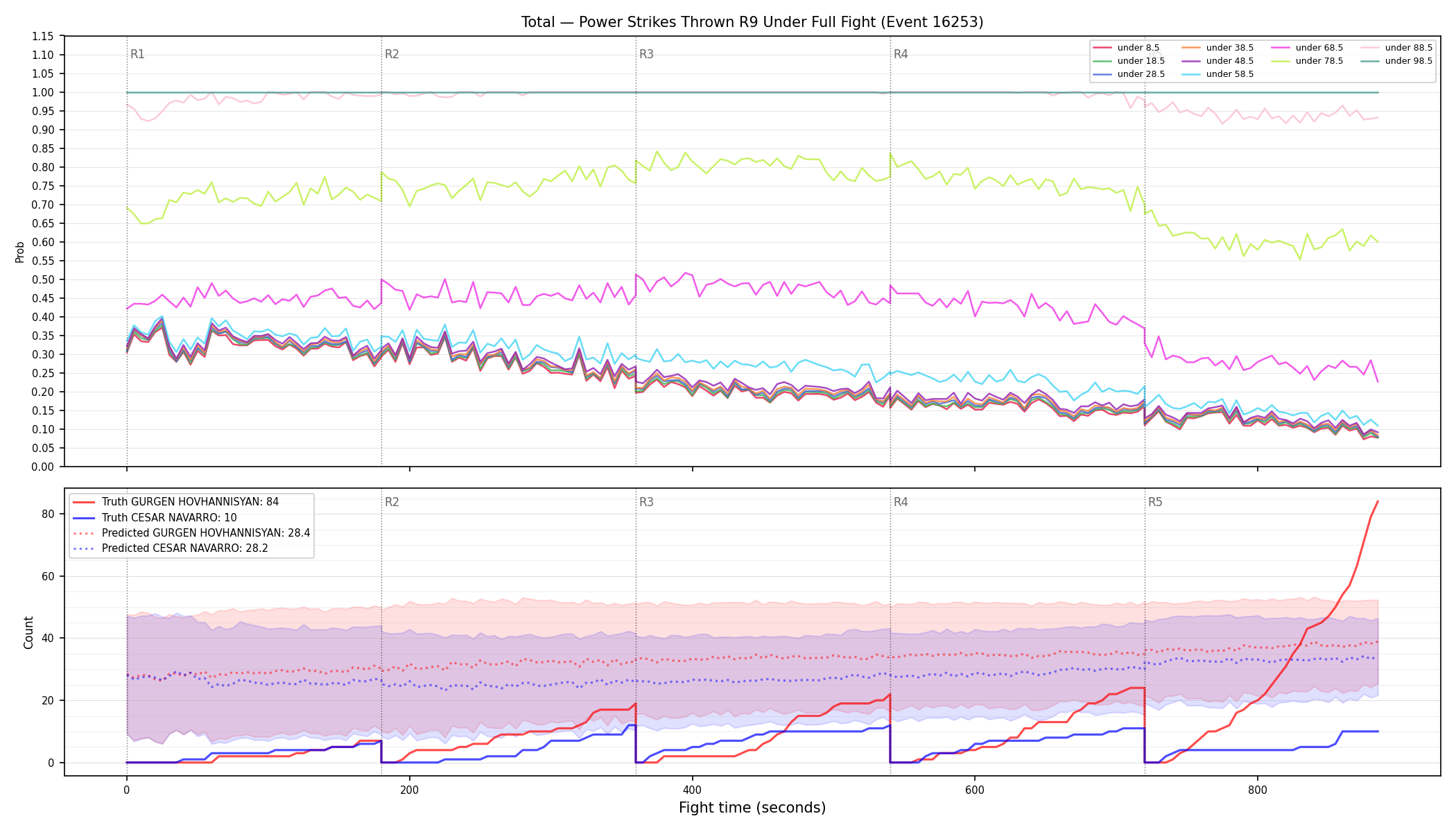The width and height of the screenshot is (1456, 832).
Task: Select the 'under 28.5' legend label
Action: [1141, 74]
